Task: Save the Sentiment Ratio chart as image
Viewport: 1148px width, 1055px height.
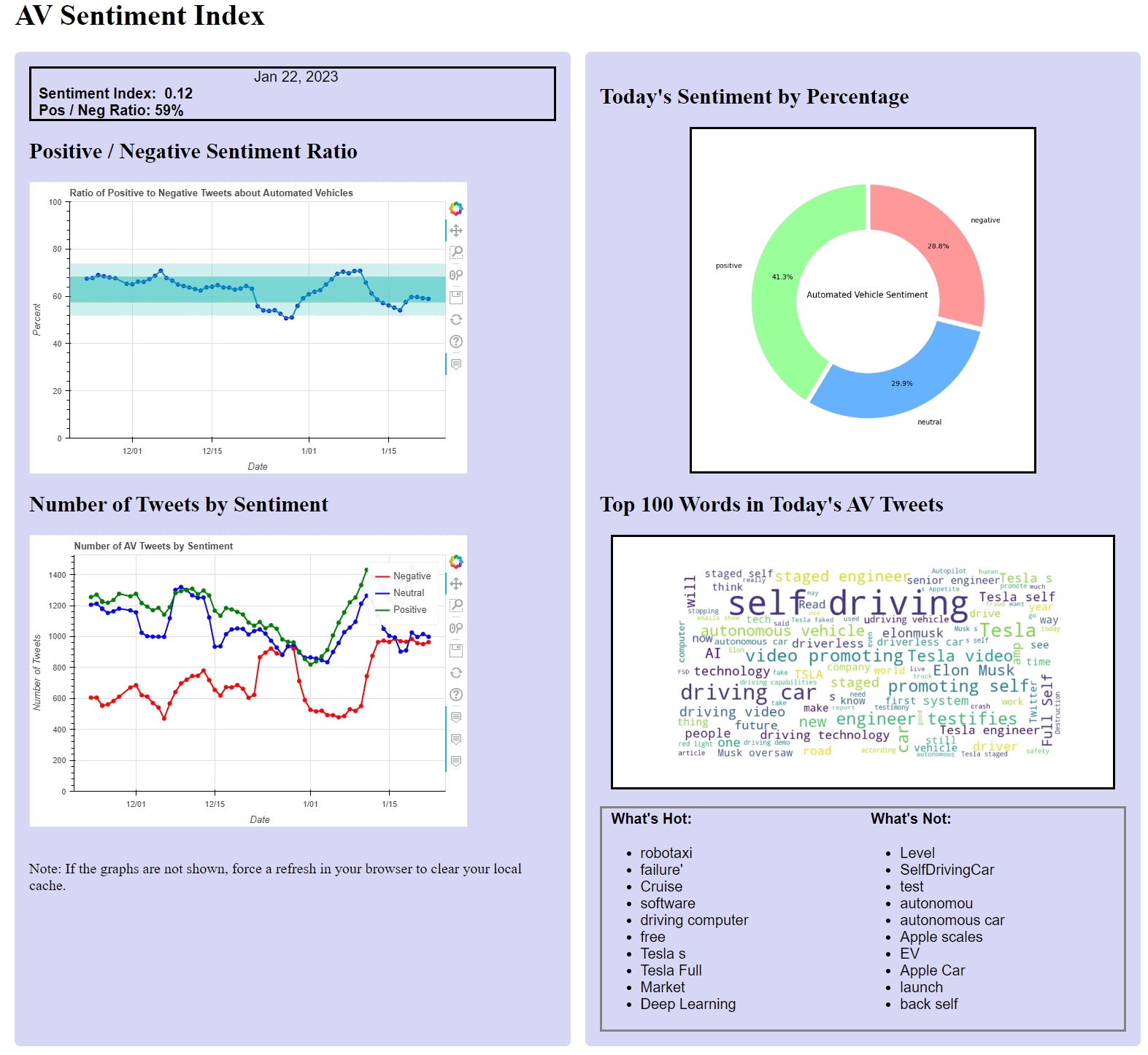Action: (x=456, y=297)
